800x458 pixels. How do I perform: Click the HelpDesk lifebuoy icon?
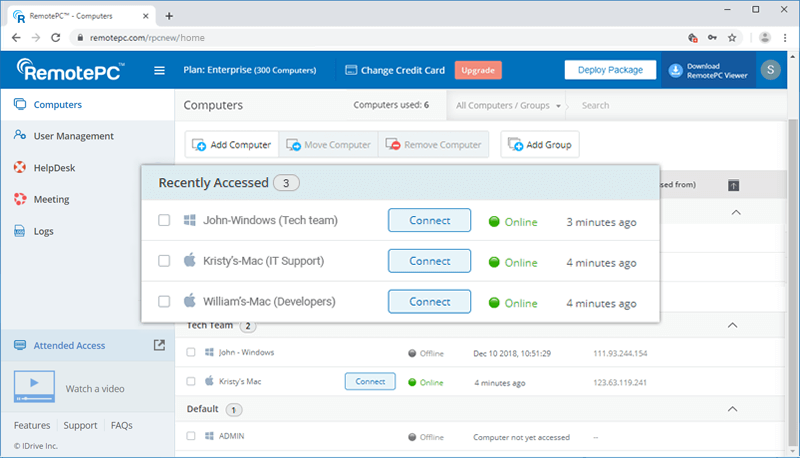click(20, 167)
